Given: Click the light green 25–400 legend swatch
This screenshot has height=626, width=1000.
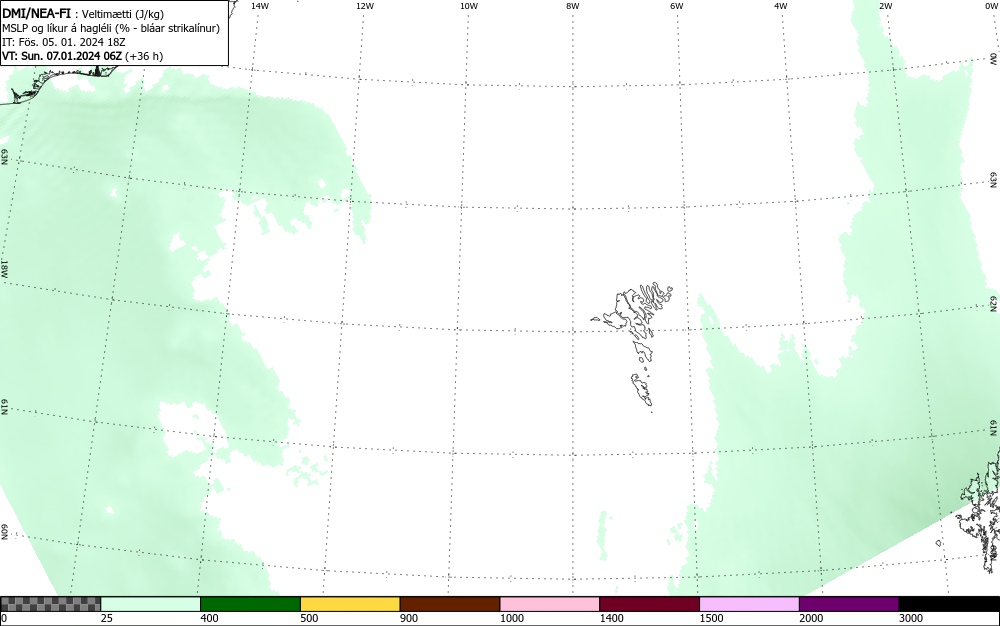Looking at the screenshot, I should point(151,604).
